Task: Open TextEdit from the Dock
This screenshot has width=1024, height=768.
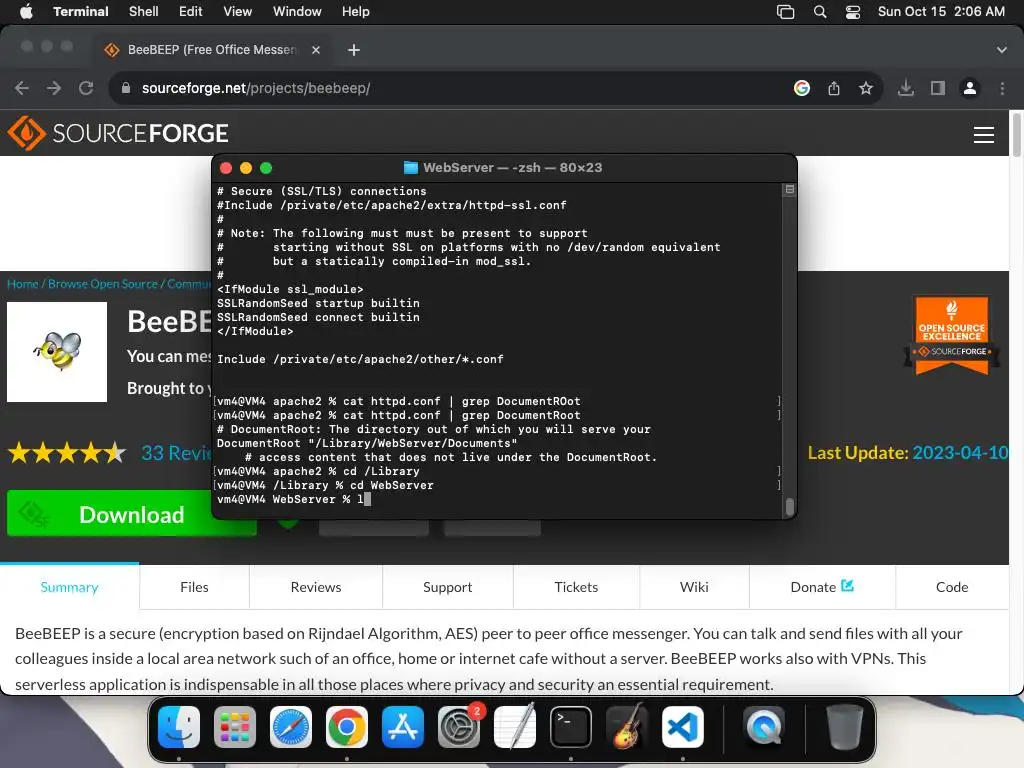Action: [x=515, y=727]
